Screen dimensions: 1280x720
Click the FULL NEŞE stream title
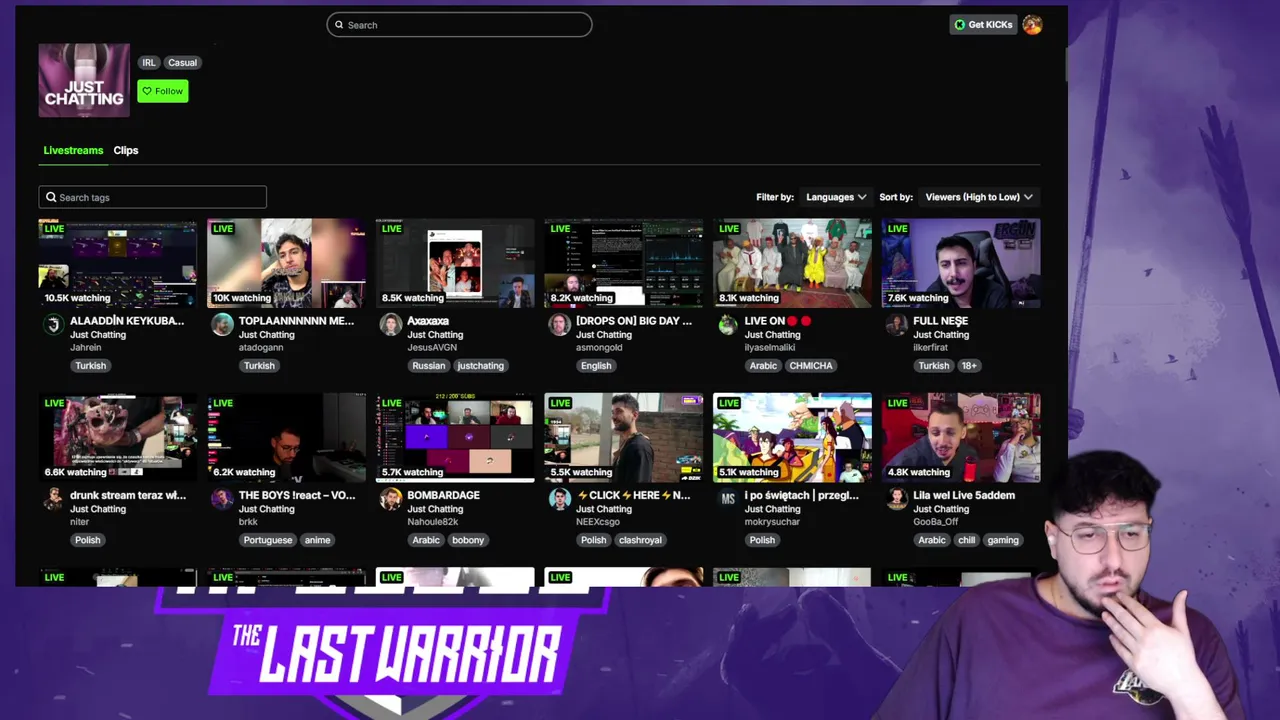tap(940, 321)
